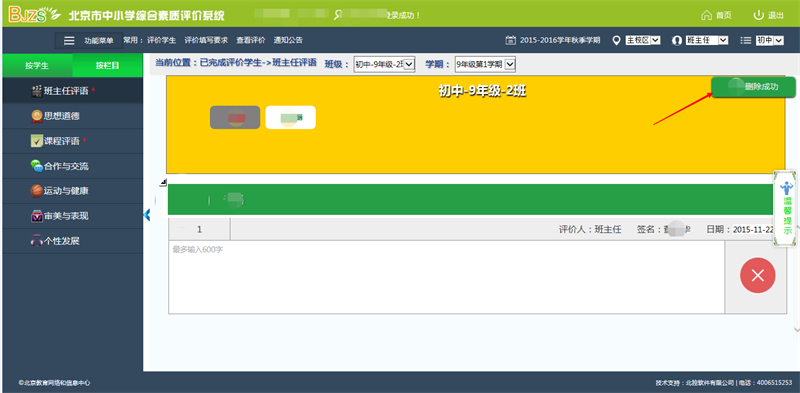The height and width of the screenshot is (393, 800).
Task: Click the comment text area
Action: (446, 277)
